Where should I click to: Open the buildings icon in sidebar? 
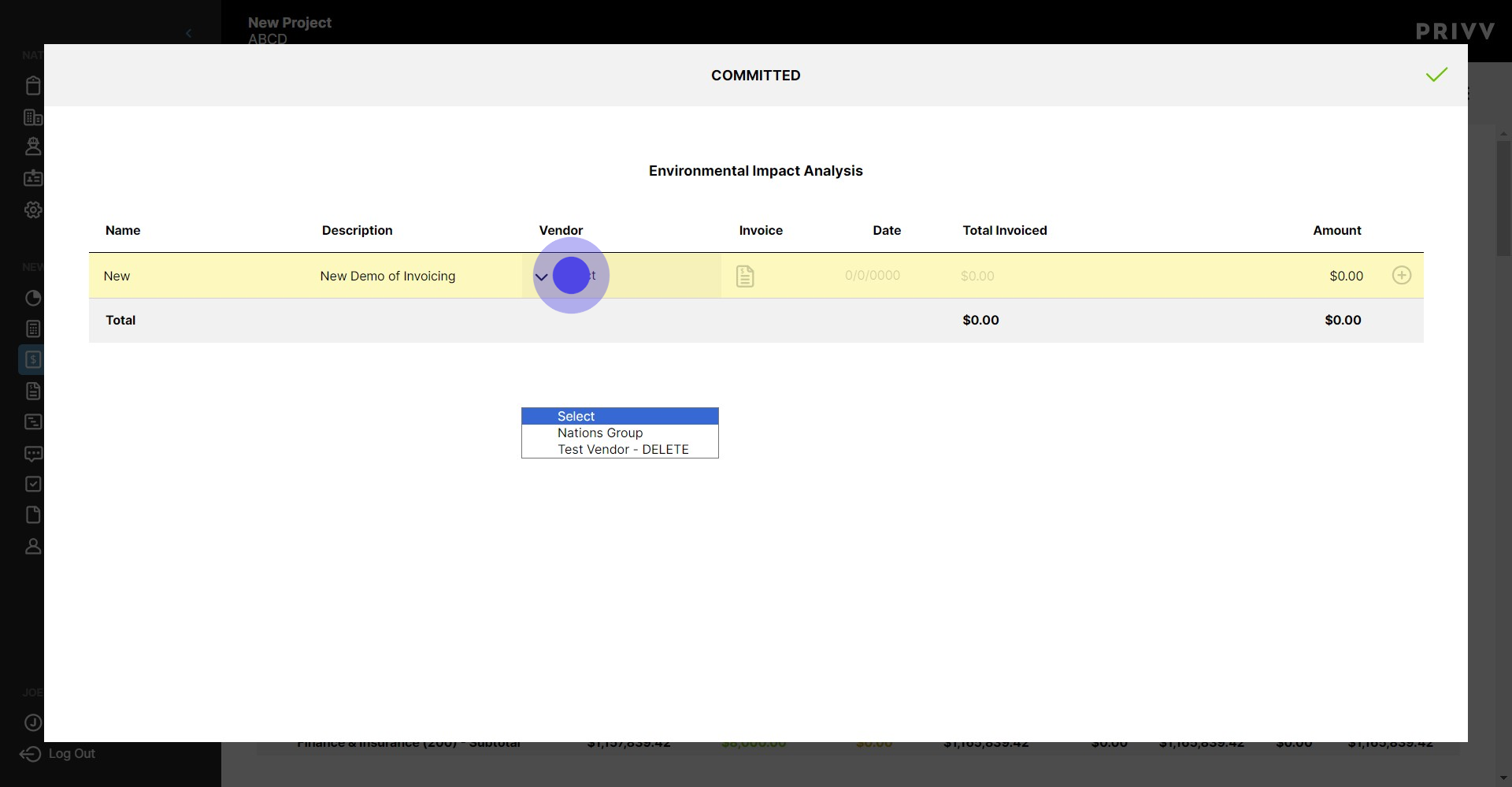click(33, 117)
